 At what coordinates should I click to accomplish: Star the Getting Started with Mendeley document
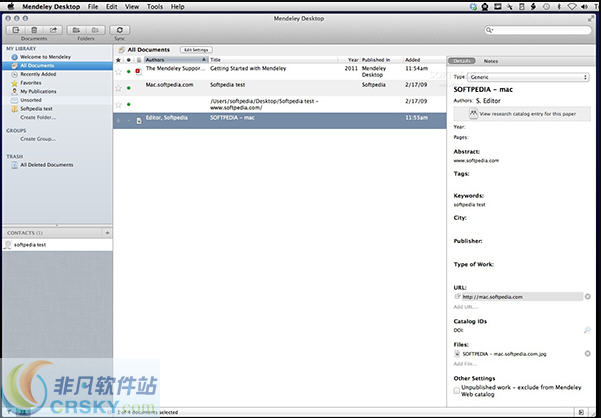118,72
